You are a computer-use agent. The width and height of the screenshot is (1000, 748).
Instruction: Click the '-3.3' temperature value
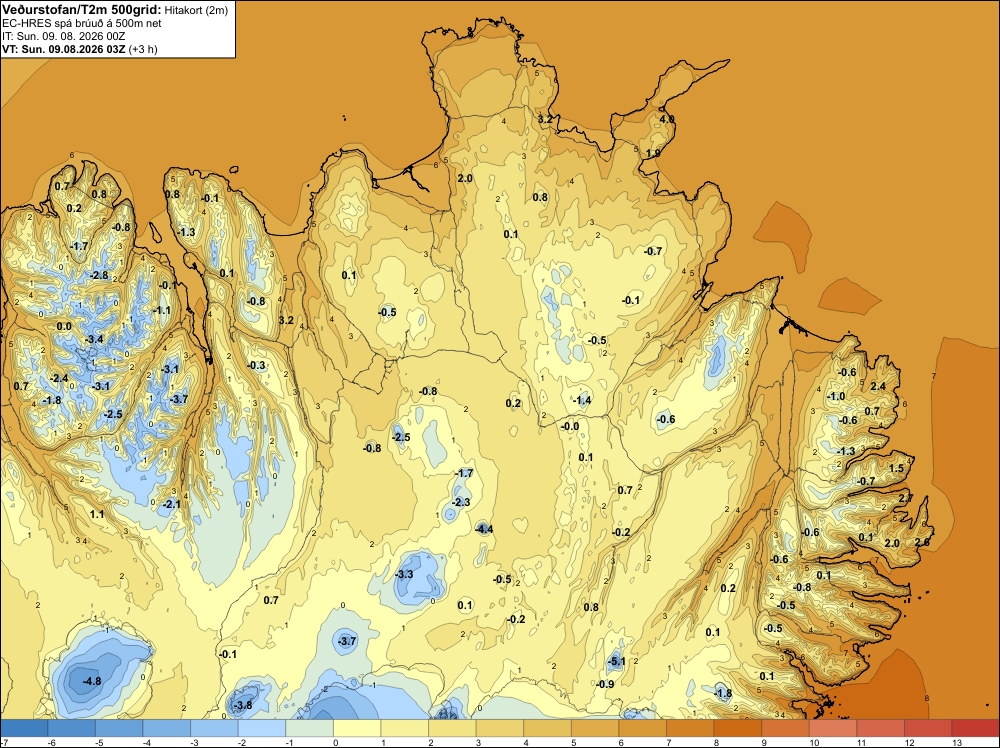[x=404, y=575]
